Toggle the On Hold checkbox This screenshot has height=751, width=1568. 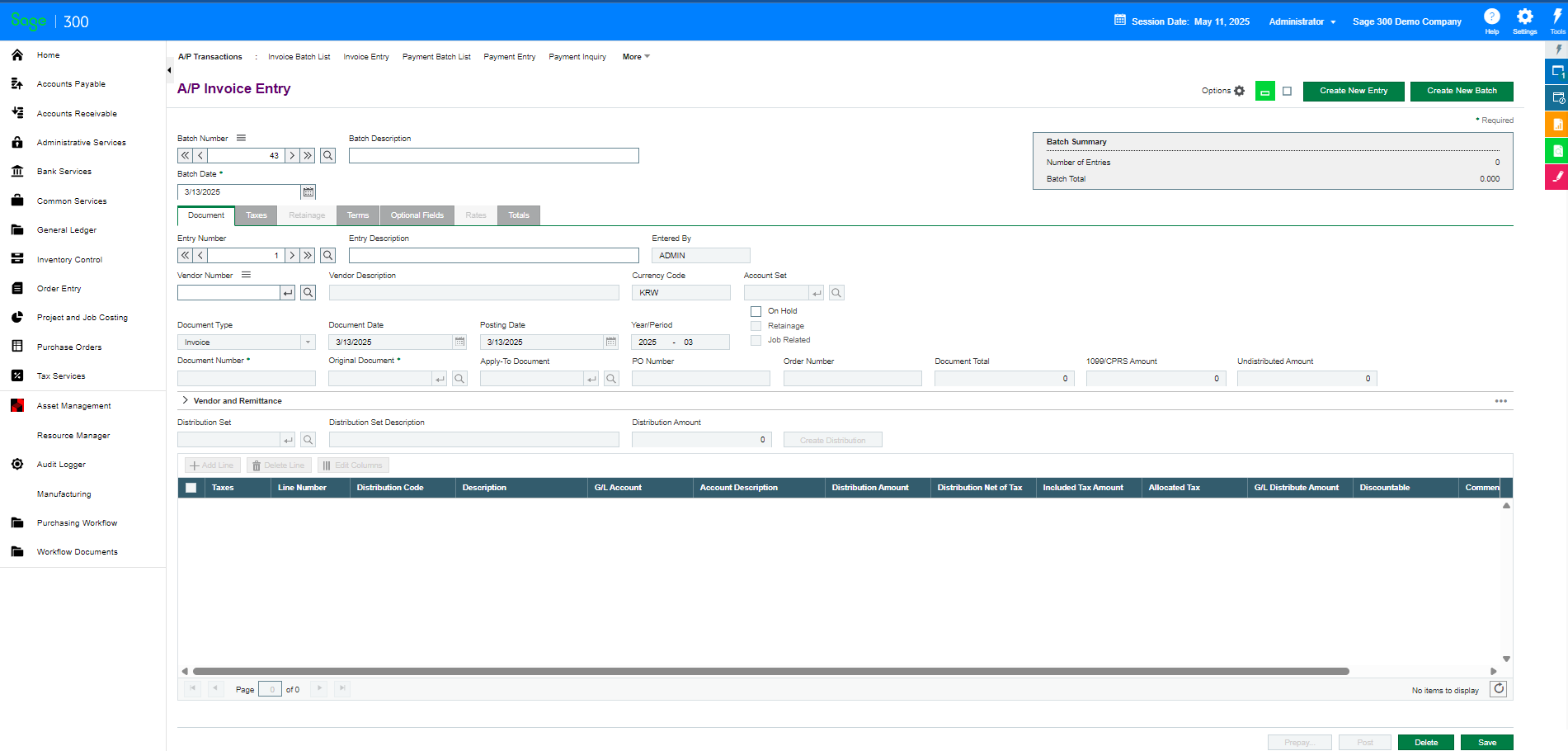pyautogui.click(x=756, y=311)
